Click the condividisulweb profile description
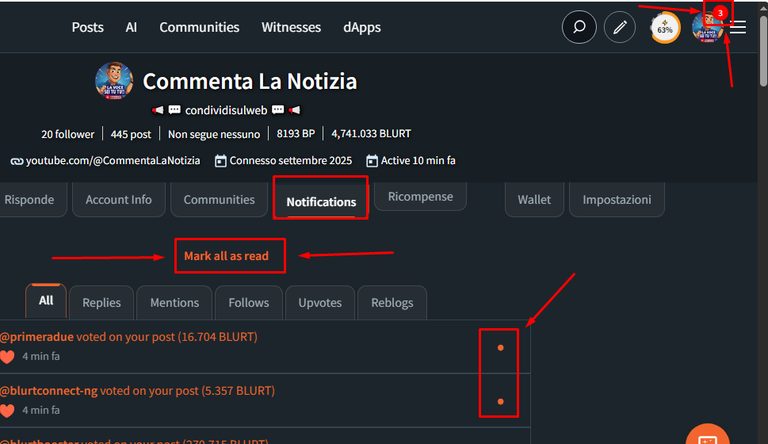Image resolution: width=768 pixels, height=444 pixels. [226, 110]
